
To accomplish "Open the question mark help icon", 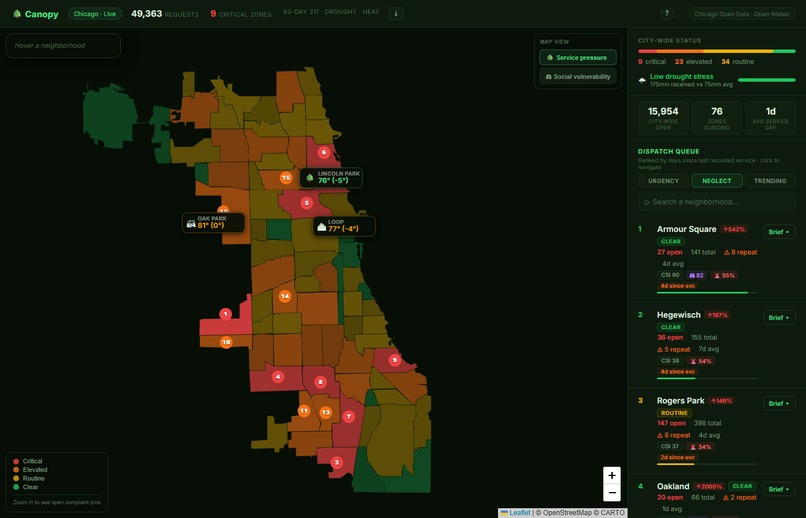I will [x=667, y=14].
